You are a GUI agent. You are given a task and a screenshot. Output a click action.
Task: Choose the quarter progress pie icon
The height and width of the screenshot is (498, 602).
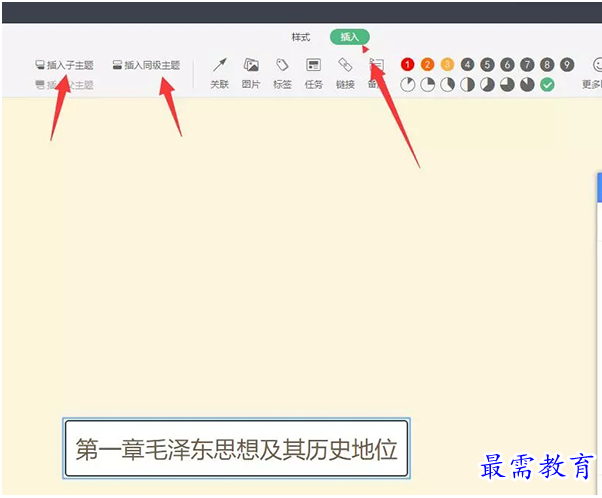coord(427,85)
